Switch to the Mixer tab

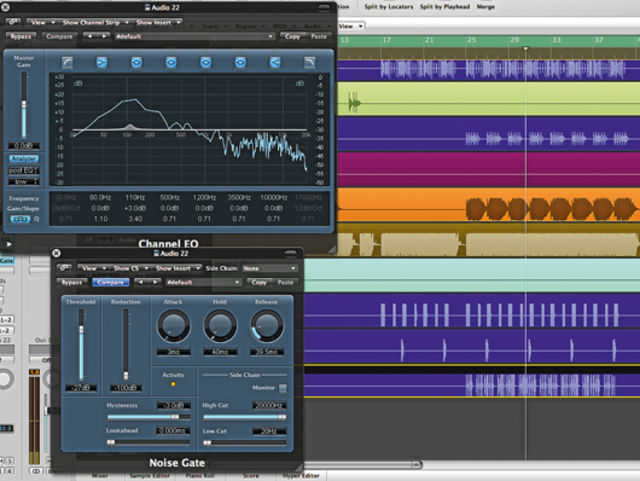[x=100, y=476]
